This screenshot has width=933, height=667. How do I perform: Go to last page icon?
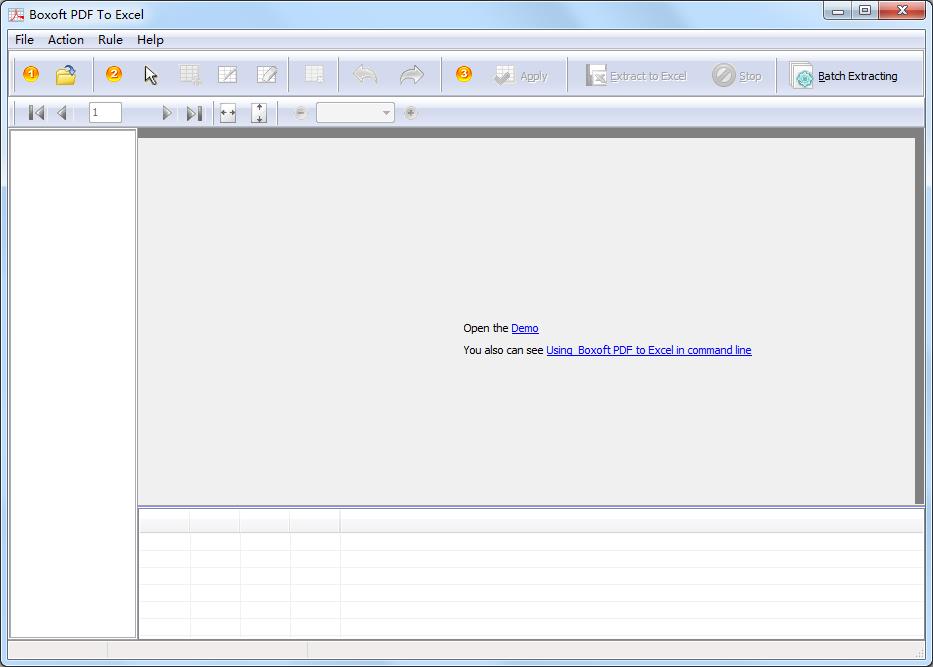pos(194,112)
